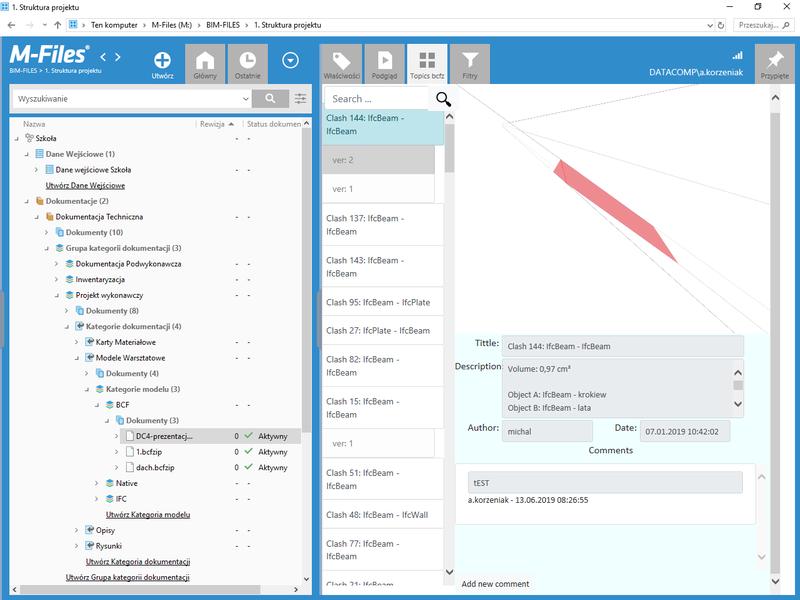Viewport: 800px width, 600px height.
Task: Click the circled down-arrow icon in header
Action: 290,61
